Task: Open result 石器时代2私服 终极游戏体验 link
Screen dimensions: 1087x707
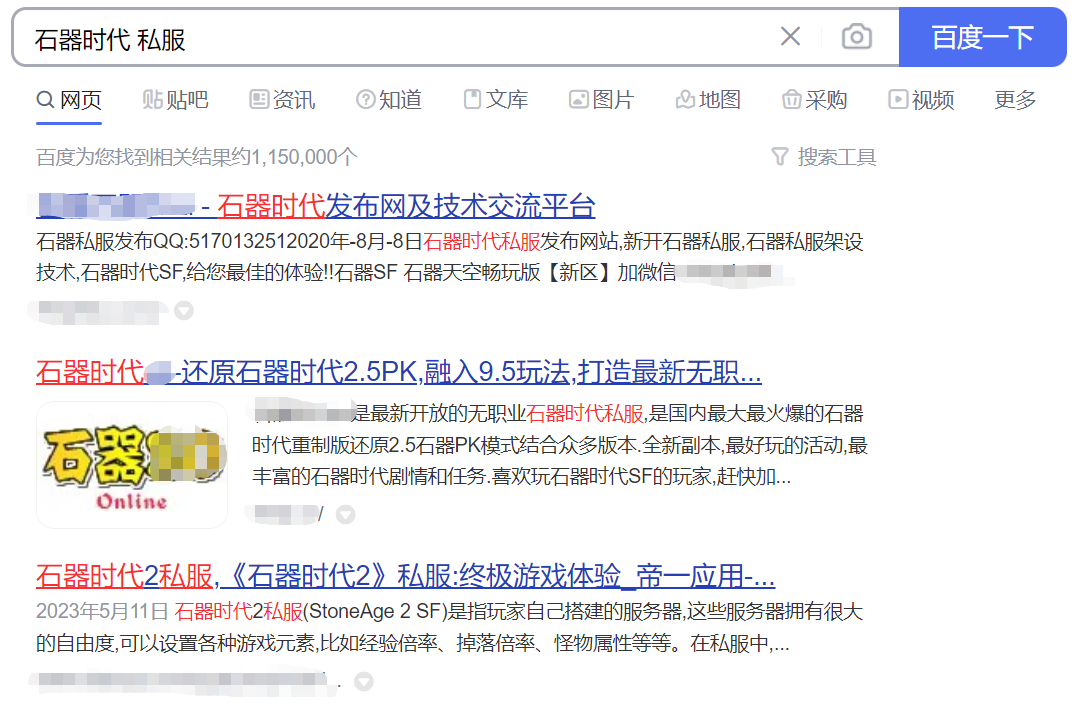Action: 406,576
